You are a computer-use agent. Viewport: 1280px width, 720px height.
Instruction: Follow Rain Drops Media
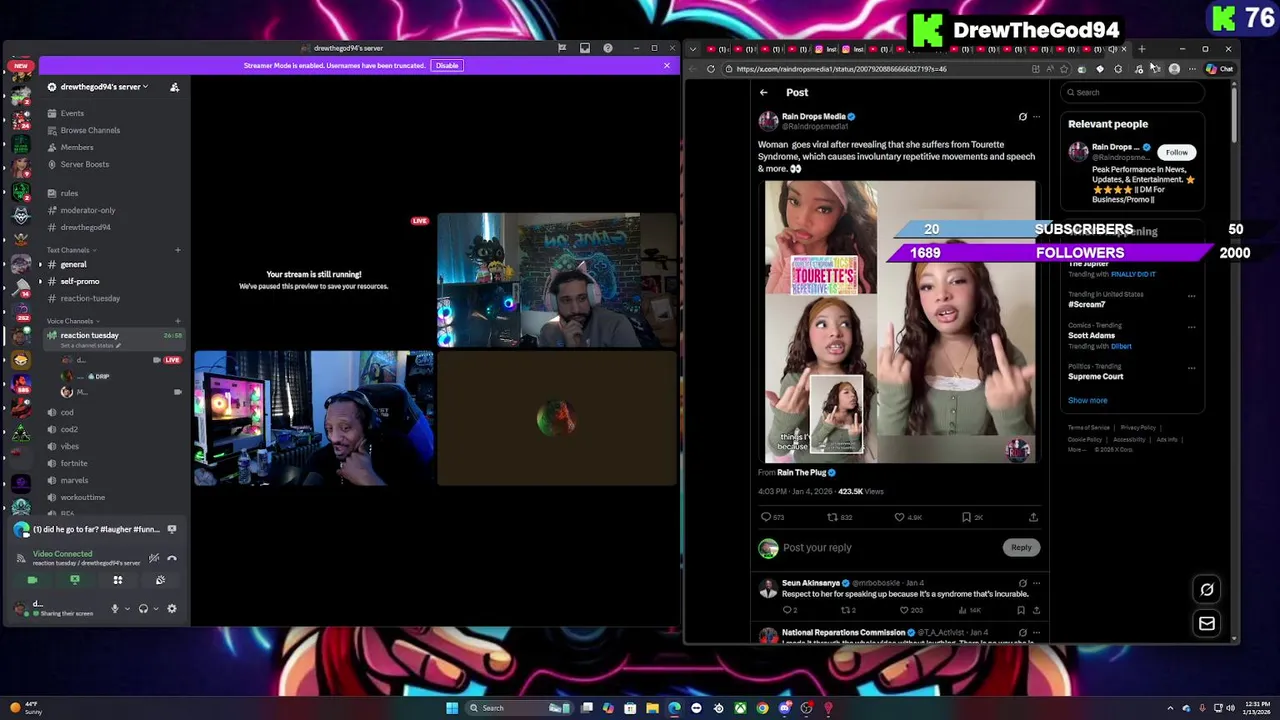pos(1177,152)
